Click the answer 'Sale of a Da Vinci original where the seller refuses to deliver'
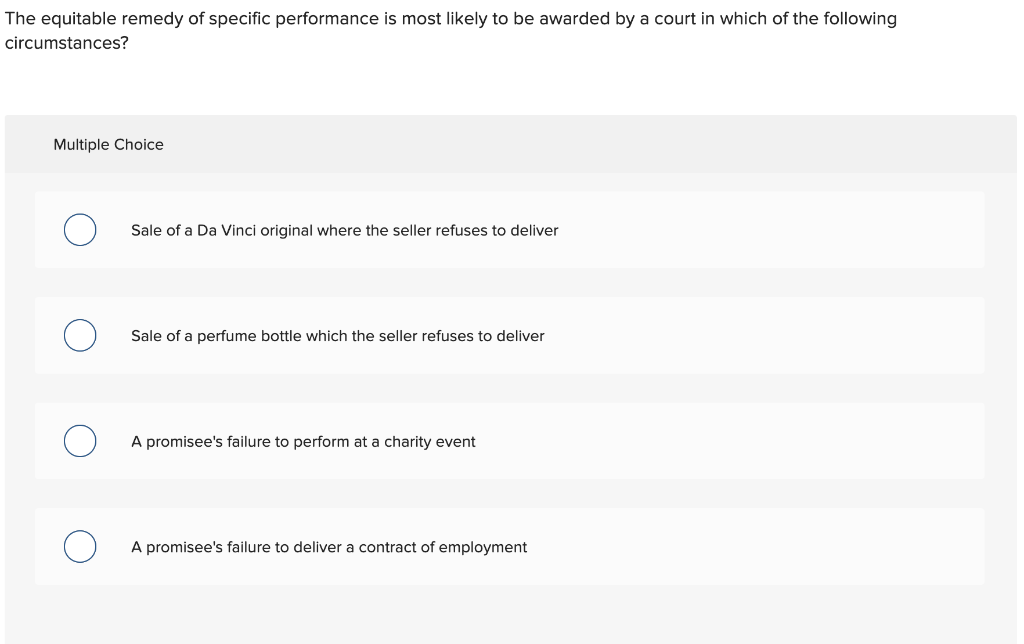The height and width of the screenshot is (644, 1024). [x=344, y=230]
